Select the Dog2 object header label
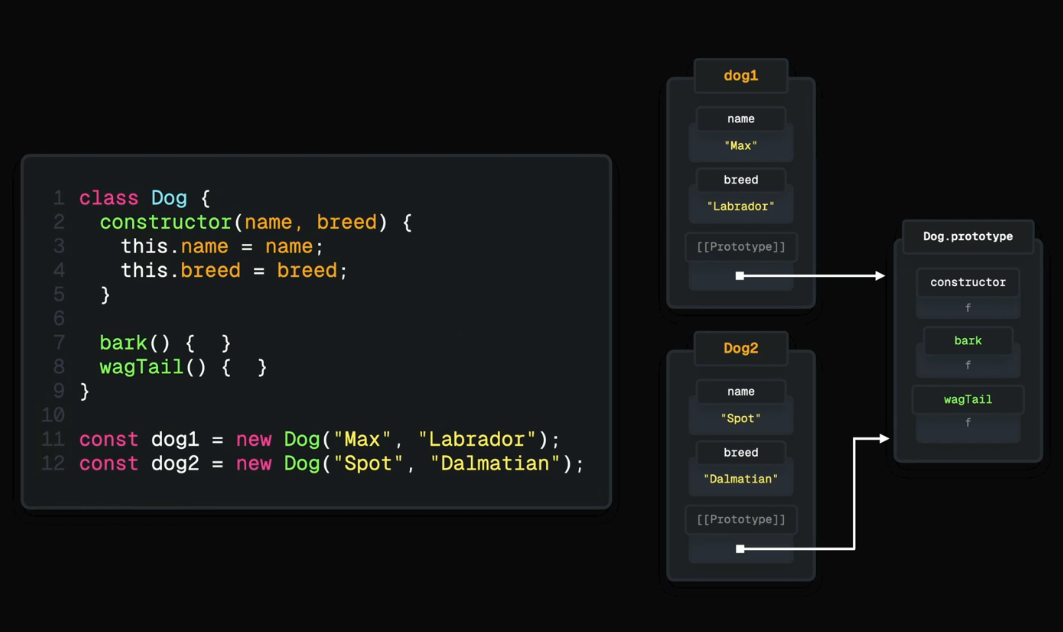The height and width of the screenshot is (632, 1063). (x=740, y=349)
